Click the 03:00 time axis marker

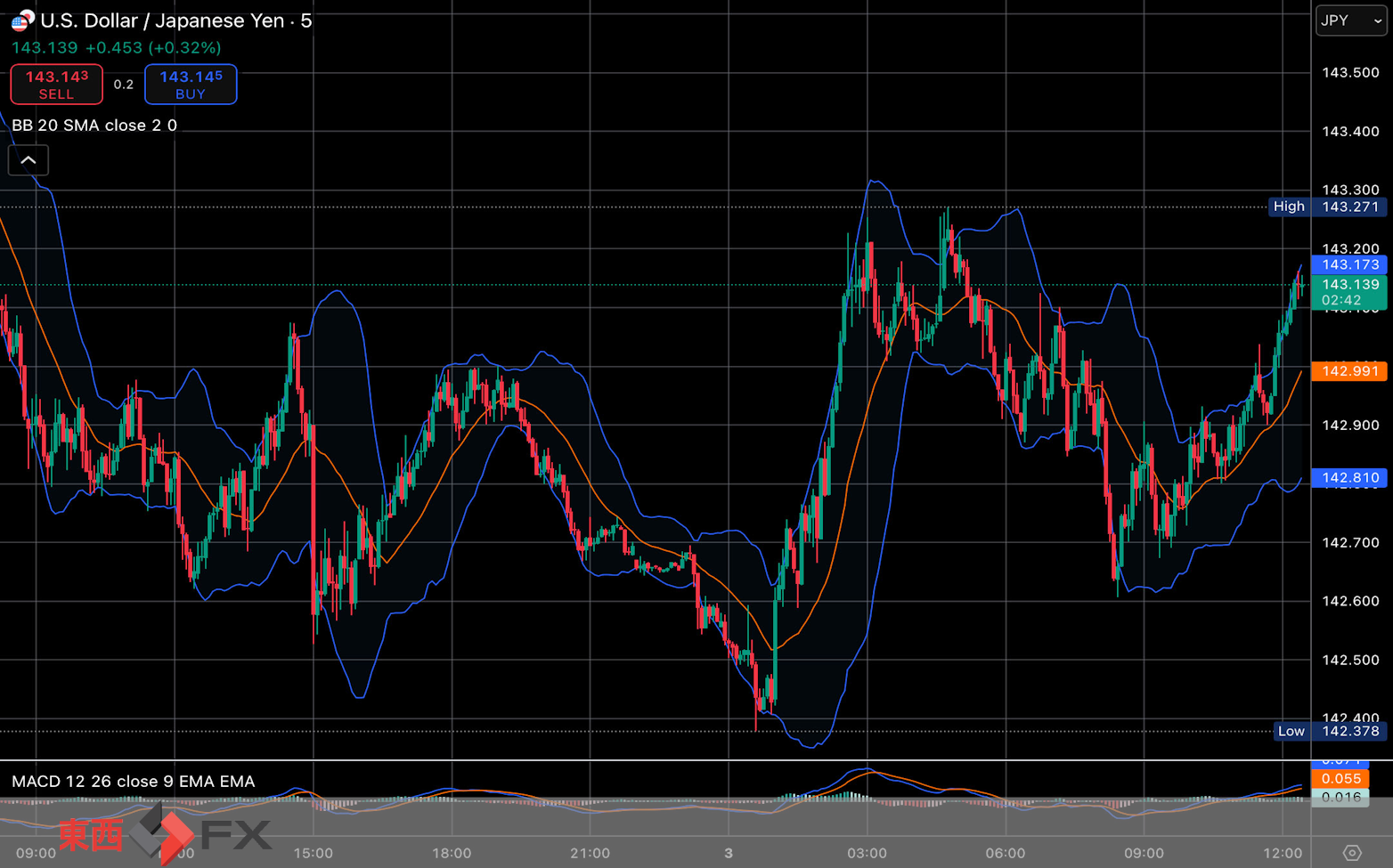click(x=867, y=853)
